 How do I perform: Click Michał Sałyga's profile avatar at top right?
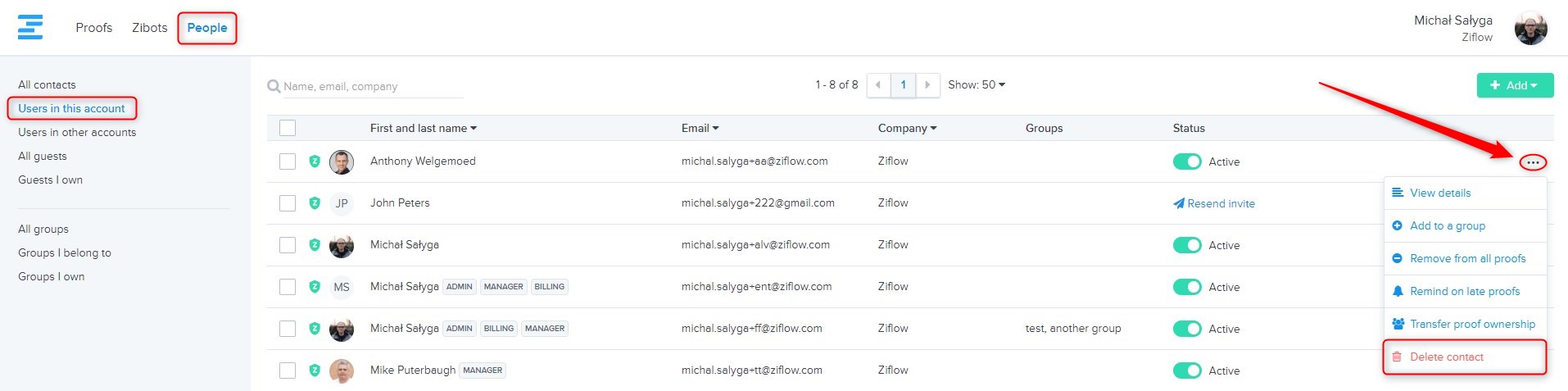point(1530,29)
